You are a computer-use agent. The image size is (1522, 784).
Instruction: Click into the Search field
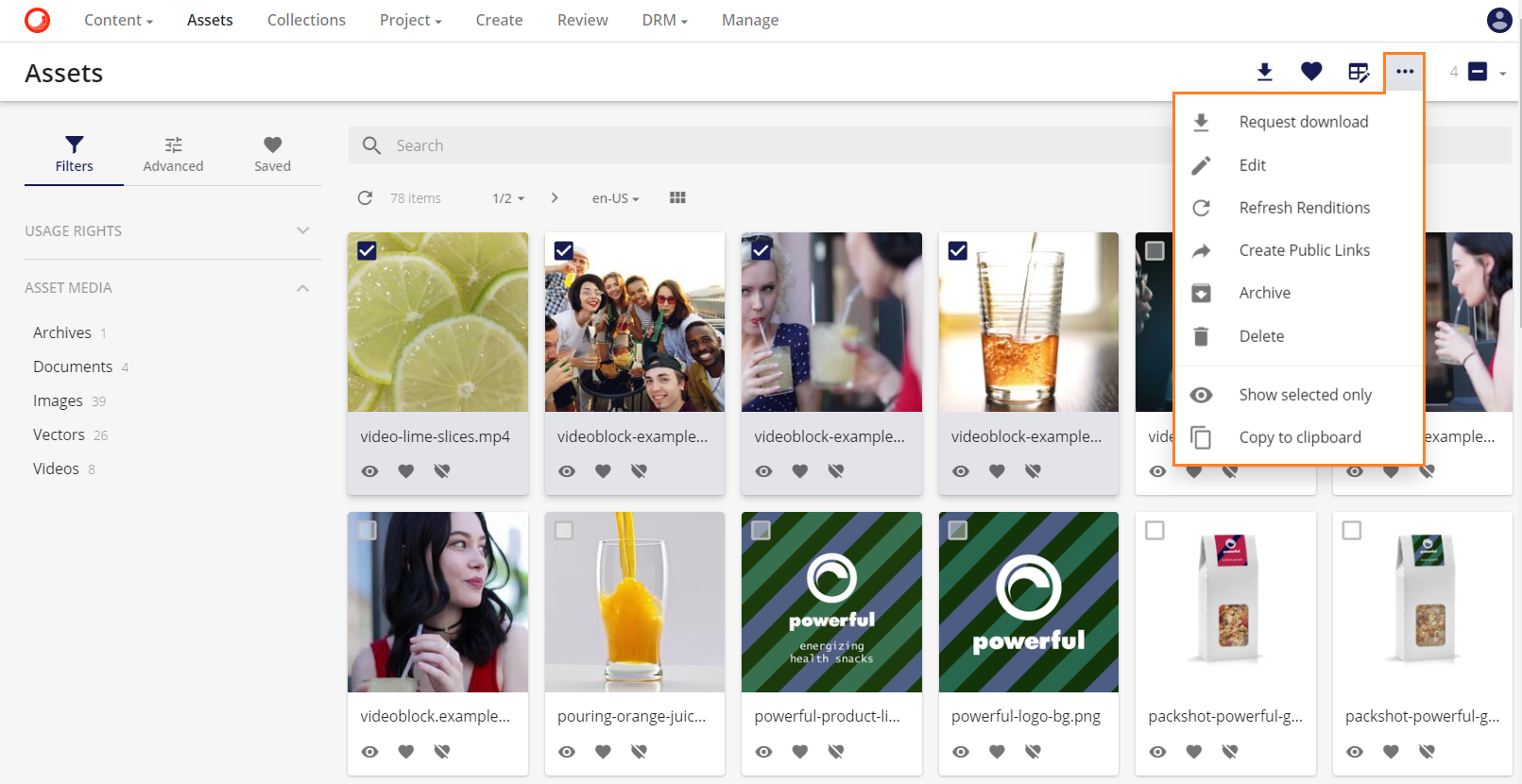(756, 145)
